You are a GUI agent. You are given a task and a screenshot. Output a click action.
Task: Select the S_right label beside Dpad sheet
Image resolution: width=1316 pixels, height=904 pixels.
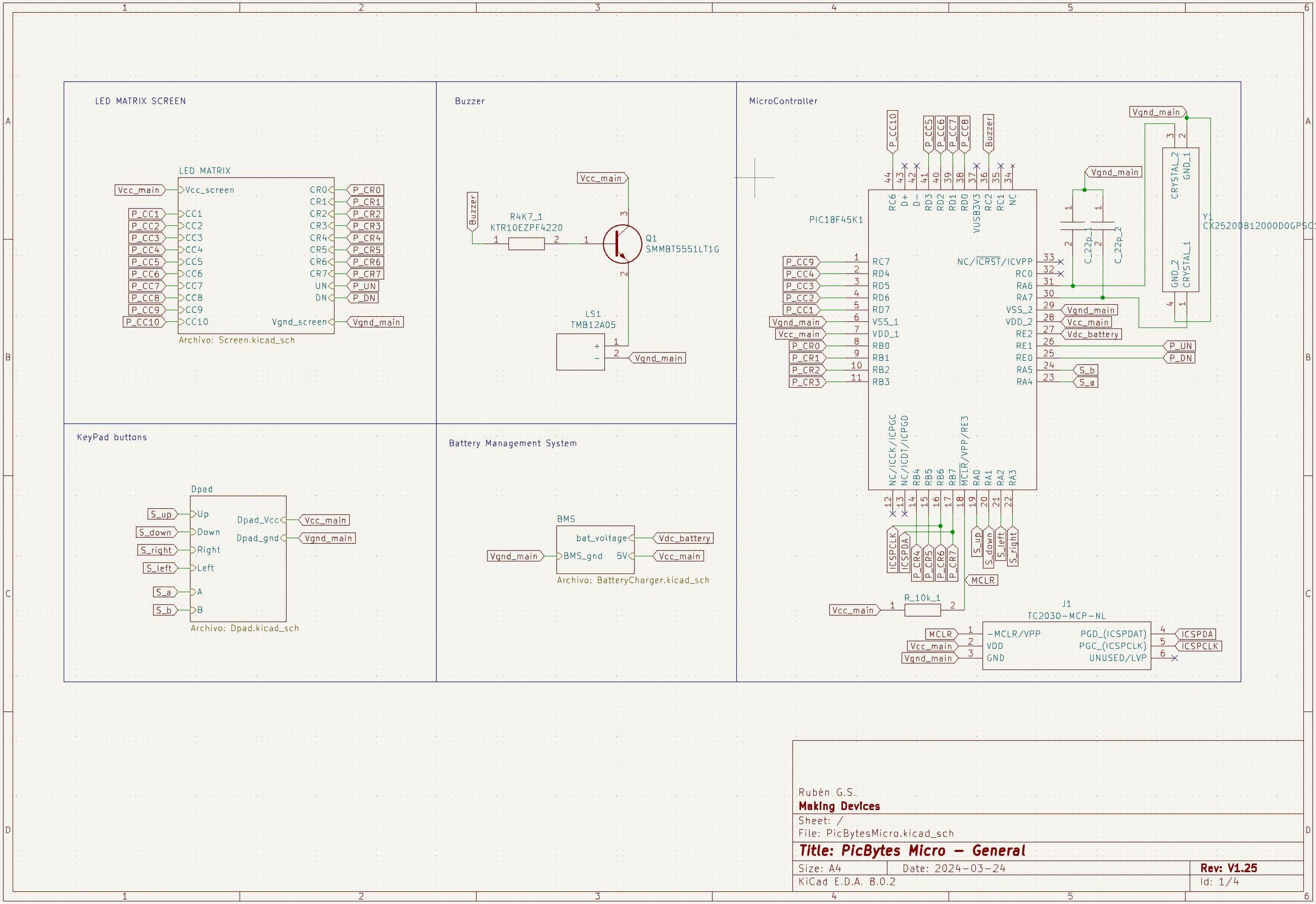(157, 550)
